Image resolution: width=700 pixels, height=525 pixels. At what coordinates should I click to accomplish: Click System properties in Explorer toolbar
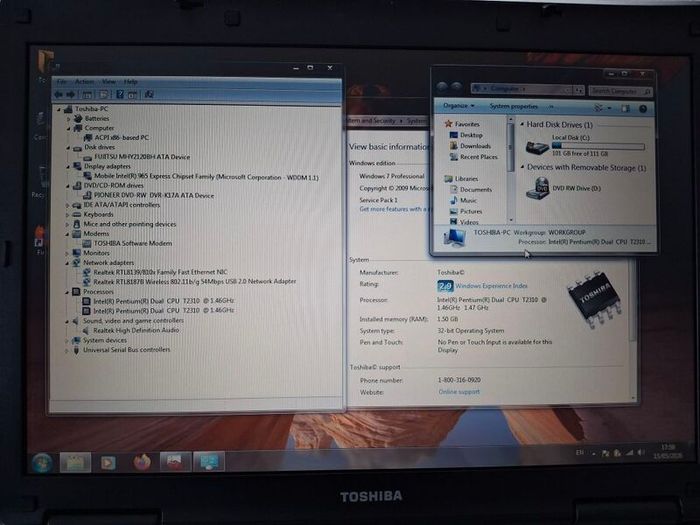point(513,106)
